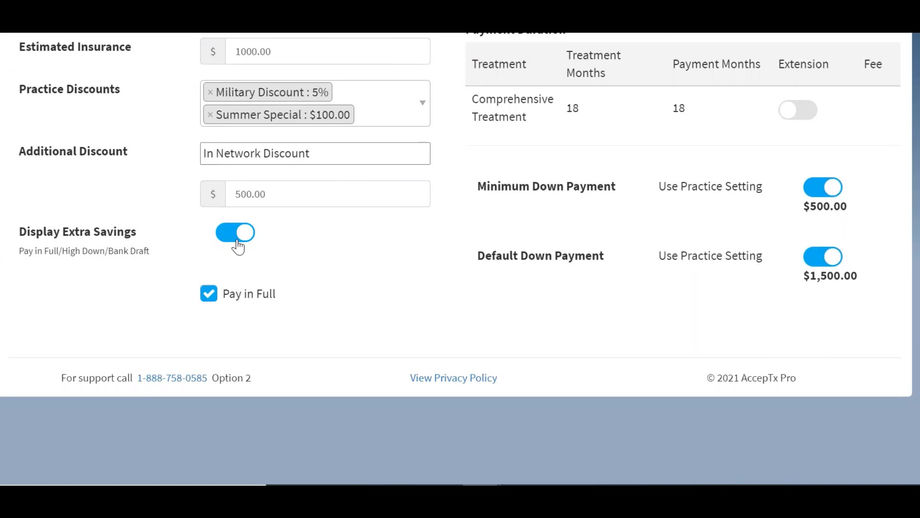This screenshot has height=518, width=920.
Task: Call support number 1-888-758-0585 link
Action: pos(172,378)
